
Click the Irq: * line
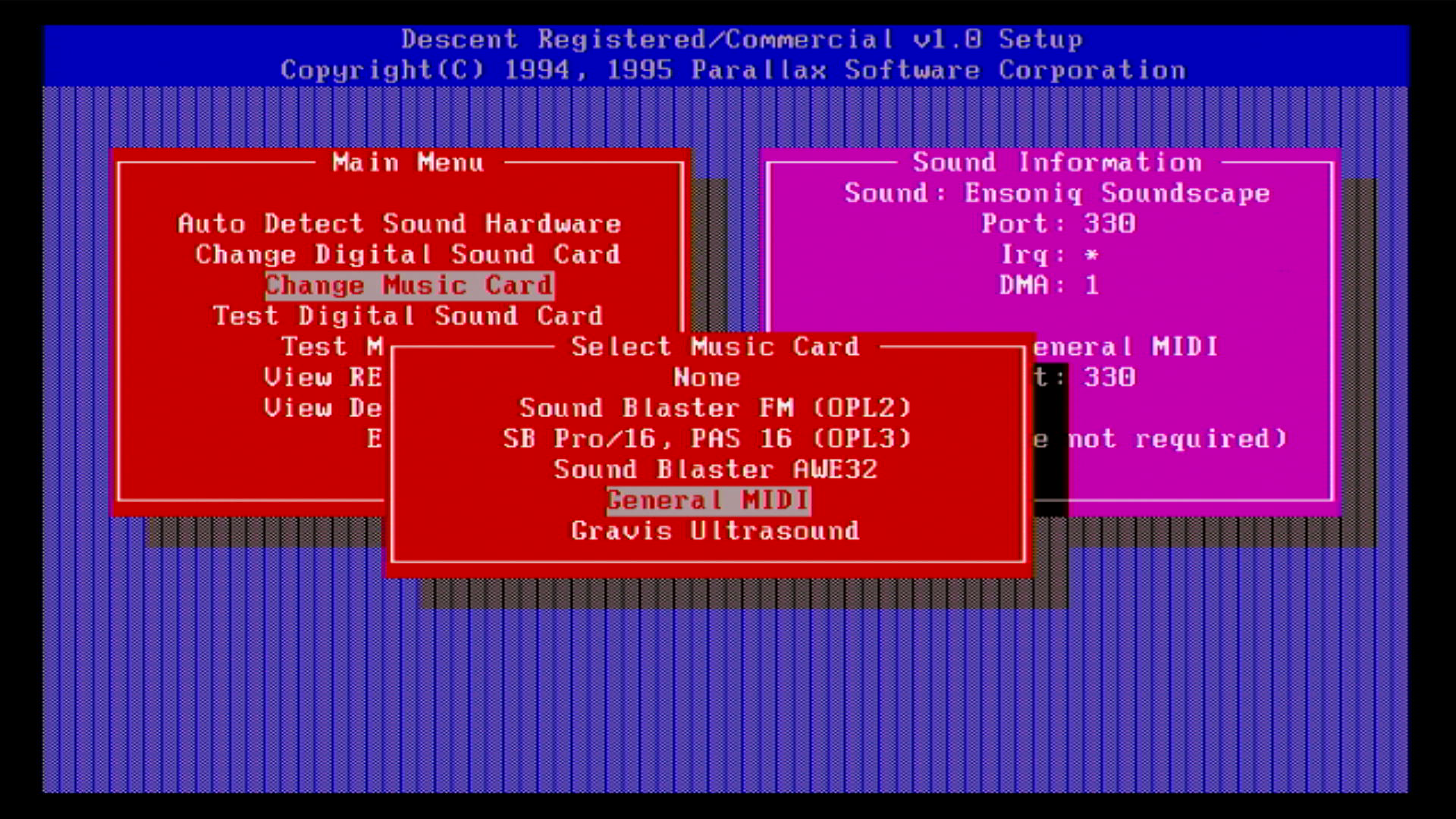[x=1050, y=254]
